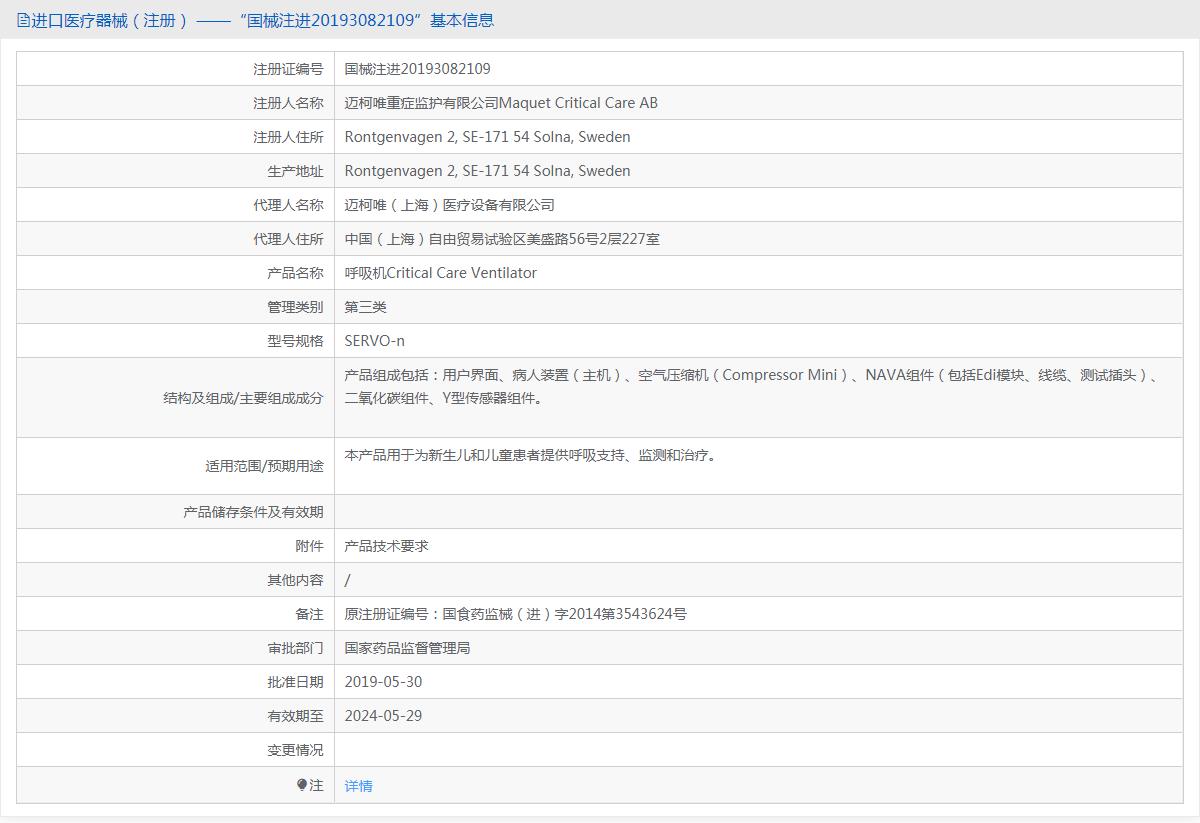Select the 结构及组成/主要组成成分 row label
Viewport: 1200px width, 823px height.
click(x=244, y=398)
